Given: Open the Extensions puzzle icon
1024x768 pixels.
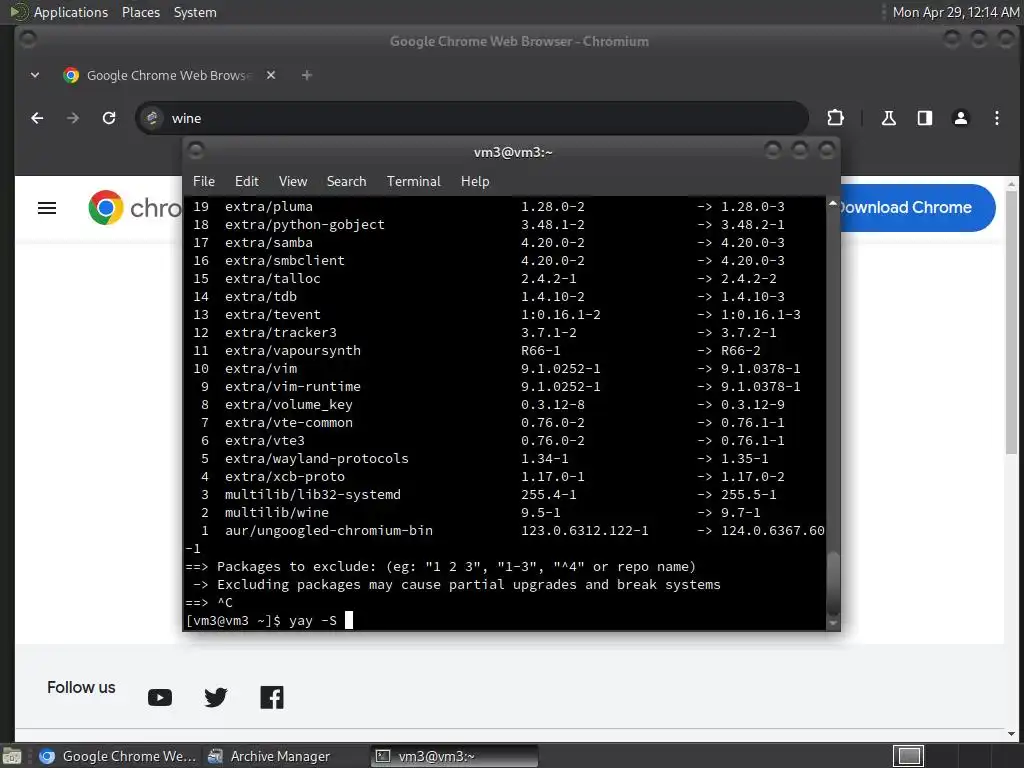Looking at the screenshot, I should 835,118.
